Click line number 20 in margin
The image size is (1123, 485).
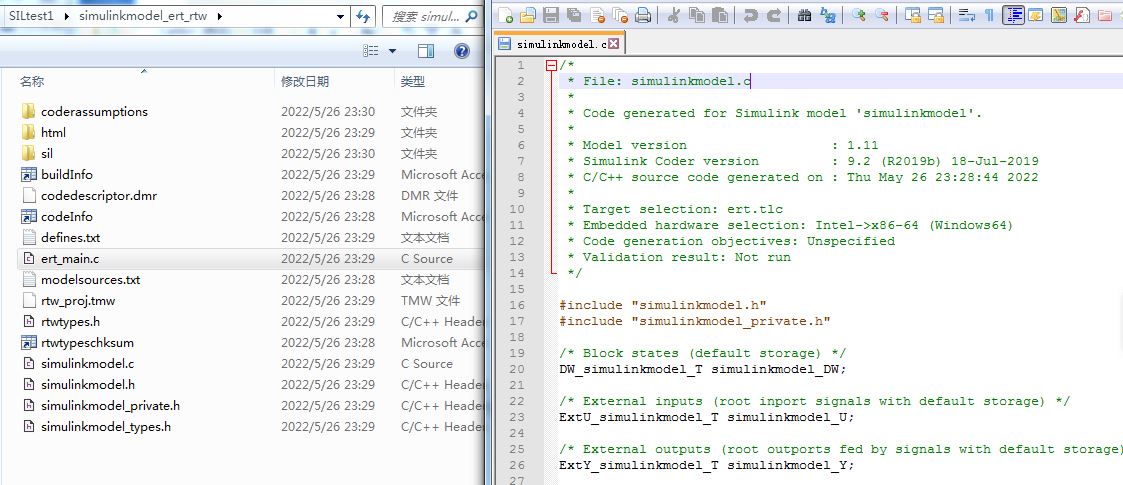[517, 369]
